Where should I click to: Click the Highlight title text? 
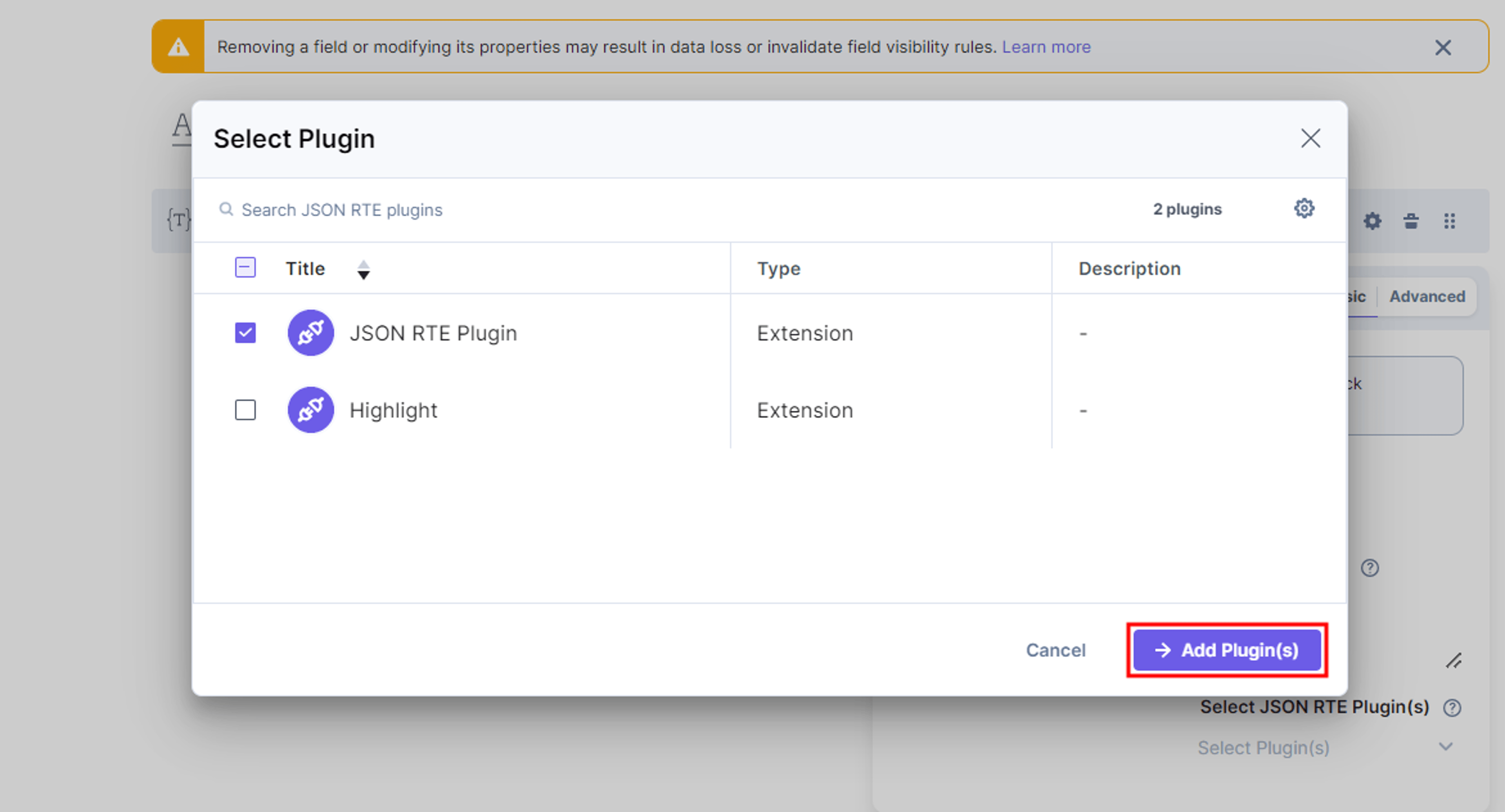pos(393,410)
